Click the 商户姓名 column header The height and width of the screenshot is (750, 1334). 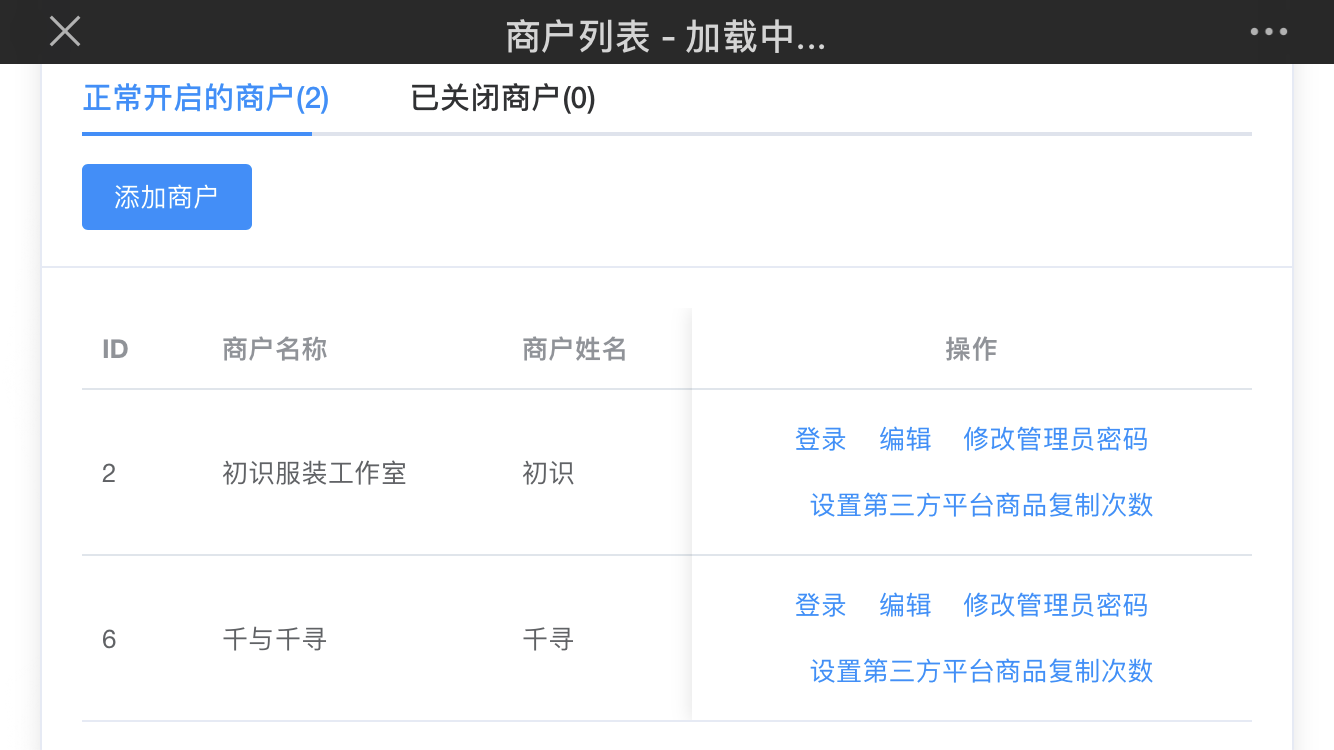coord(575,349)
